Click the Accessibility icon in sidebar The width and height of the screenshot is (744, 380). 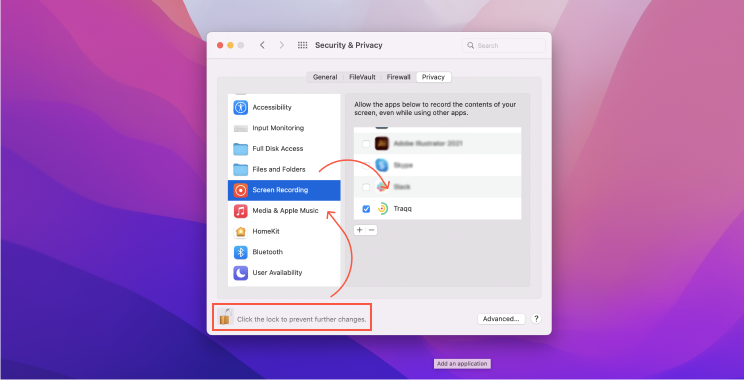(x=241, y=107)
